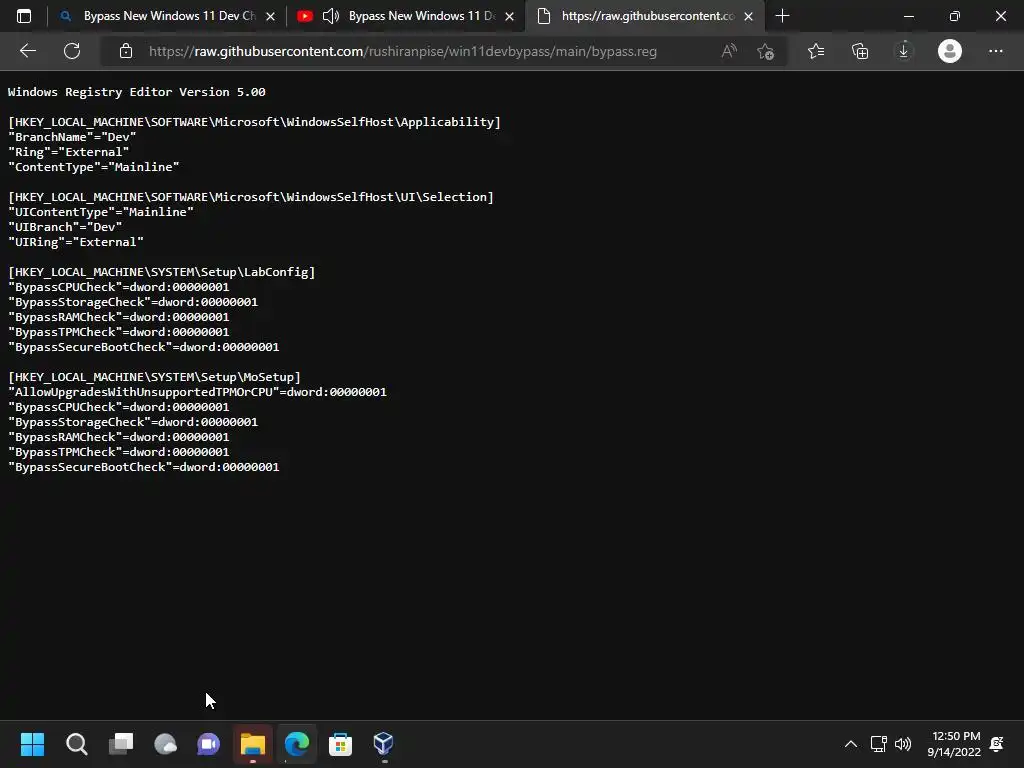Open the clock and date 12:50 PM
Viewport: 1024px width, 768px height.
point(954,744)
